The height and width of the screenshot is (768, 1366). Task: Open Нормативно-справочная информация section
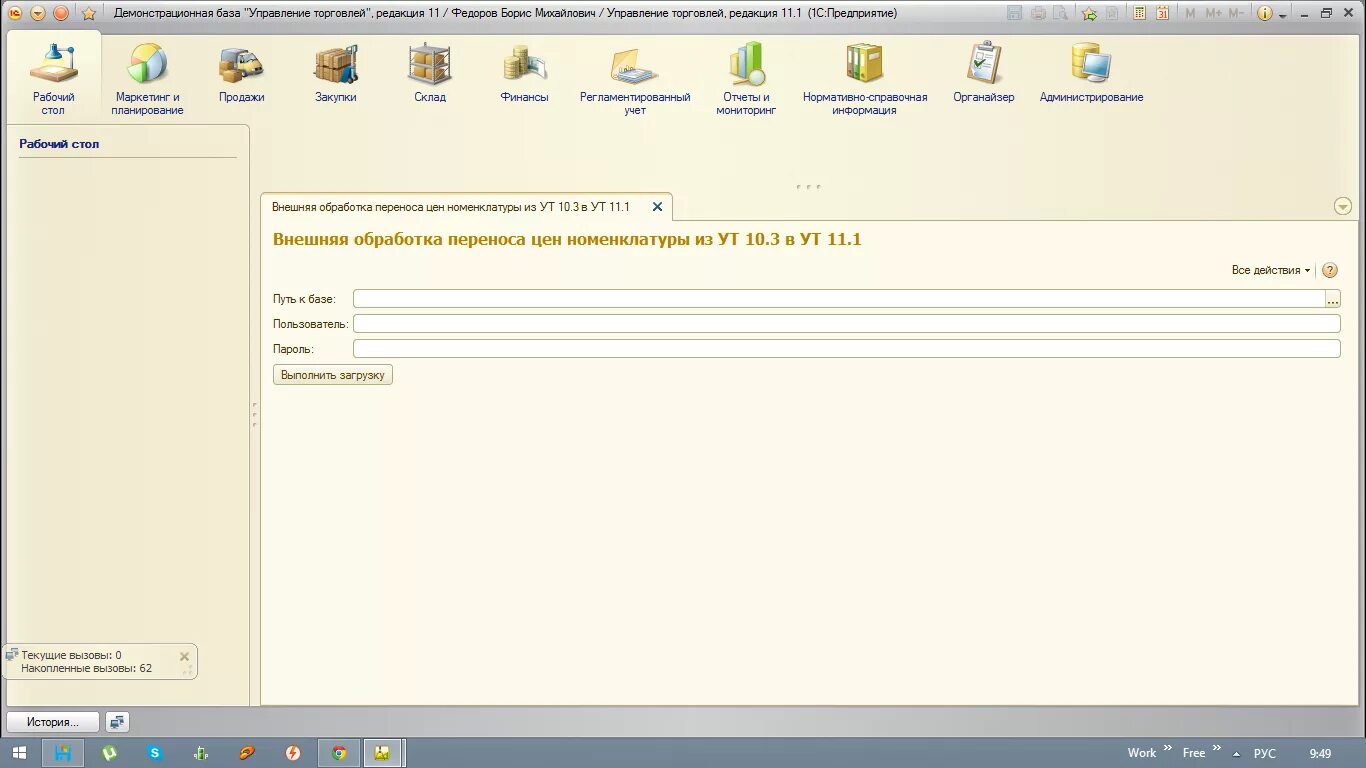865,80
